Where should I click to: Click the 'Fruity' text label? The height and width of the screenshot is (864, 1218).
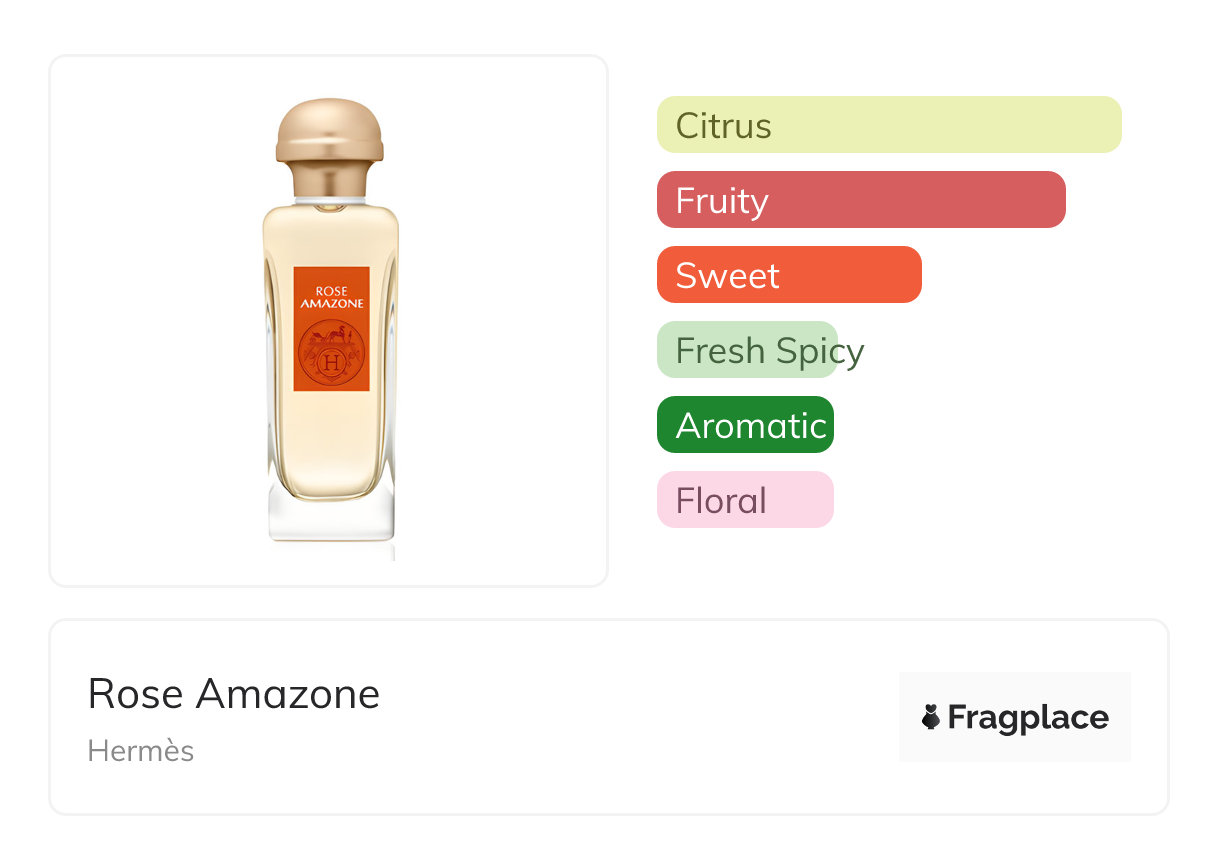[722, 201]
